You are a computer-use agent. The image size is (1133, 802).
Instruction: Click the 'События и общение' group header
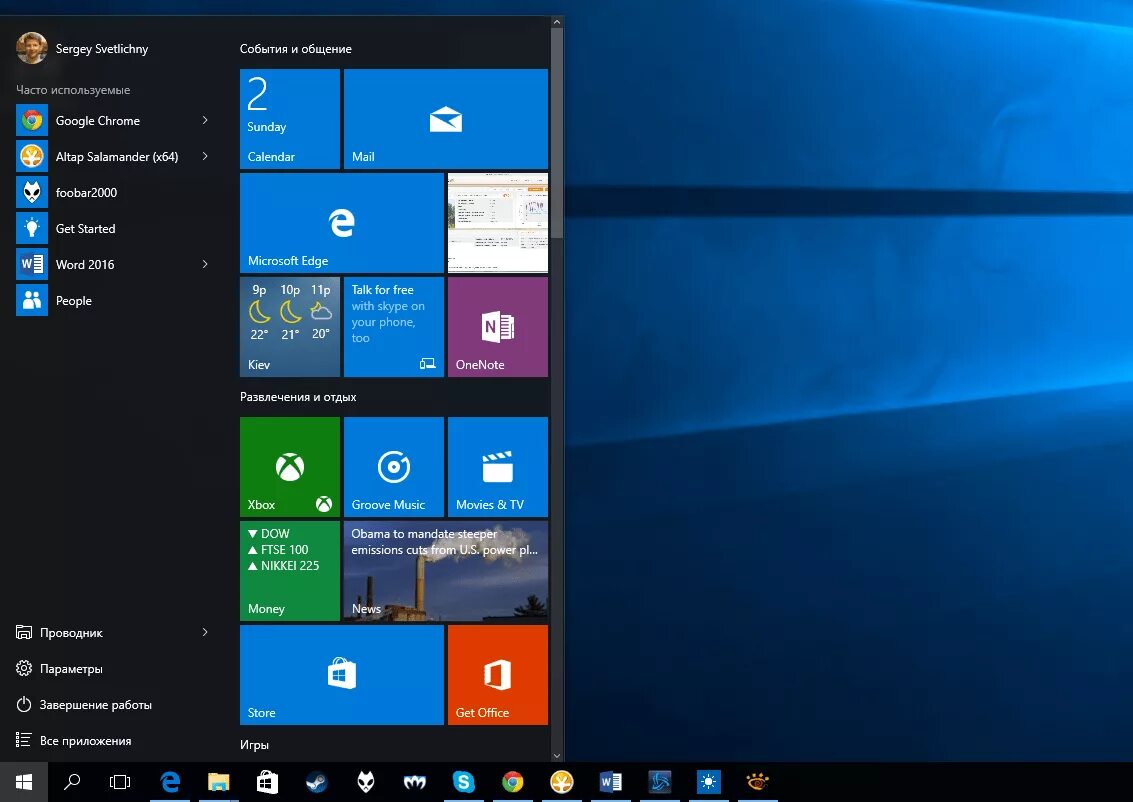296,49
